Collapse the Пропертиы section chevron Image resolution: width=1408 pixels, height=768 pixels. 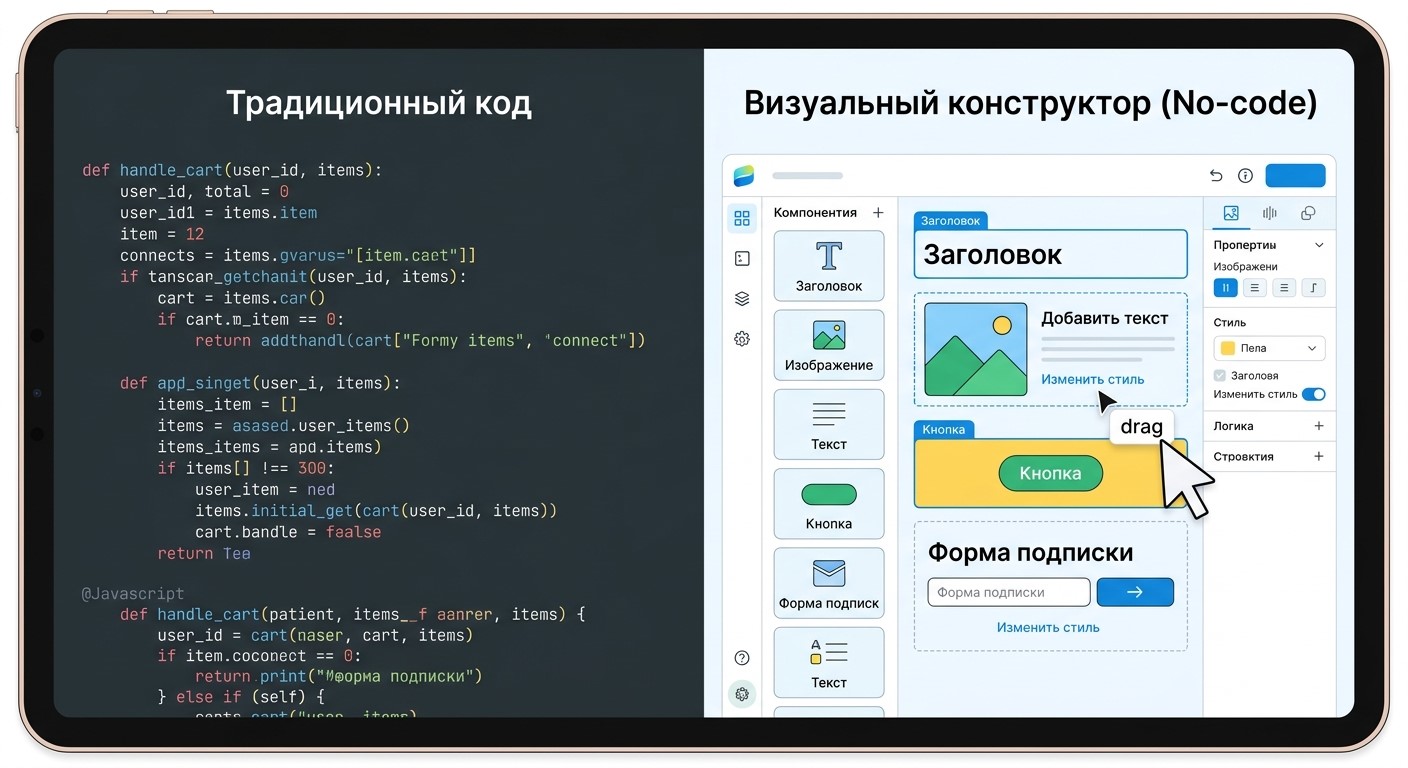(x=1319, y=245)
